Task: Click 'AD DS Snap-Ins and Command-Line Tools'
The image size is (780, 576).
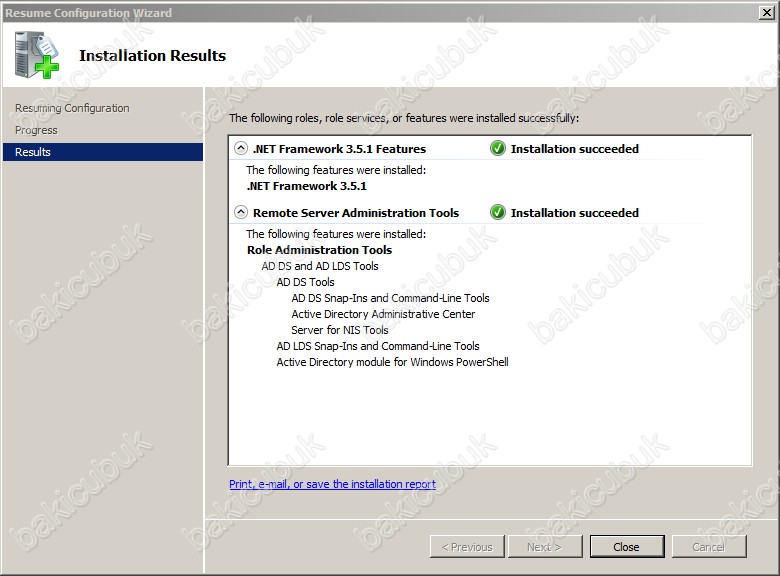Action: pyautogui.click(x=390, y=298)
